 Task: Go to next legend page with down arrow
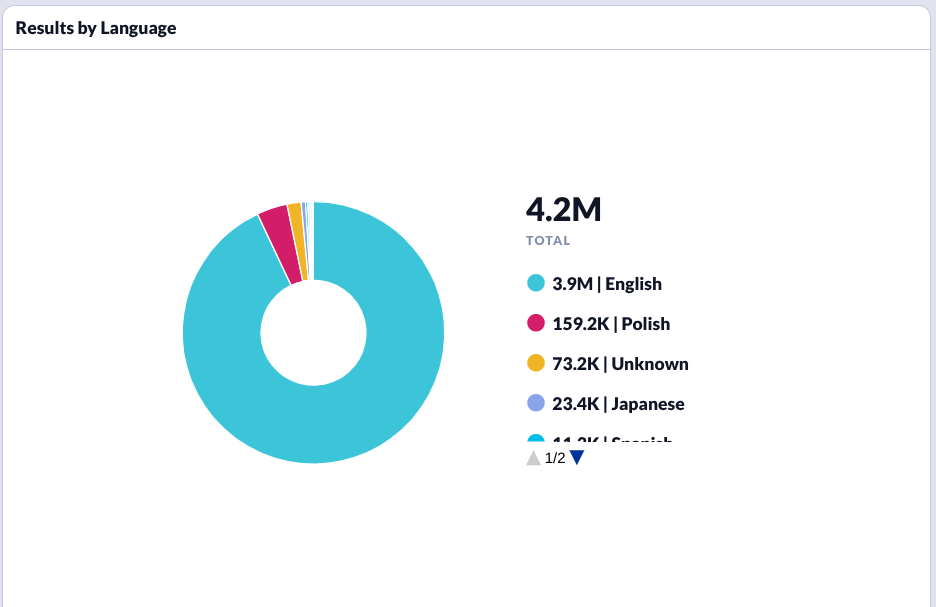[577, 458]
